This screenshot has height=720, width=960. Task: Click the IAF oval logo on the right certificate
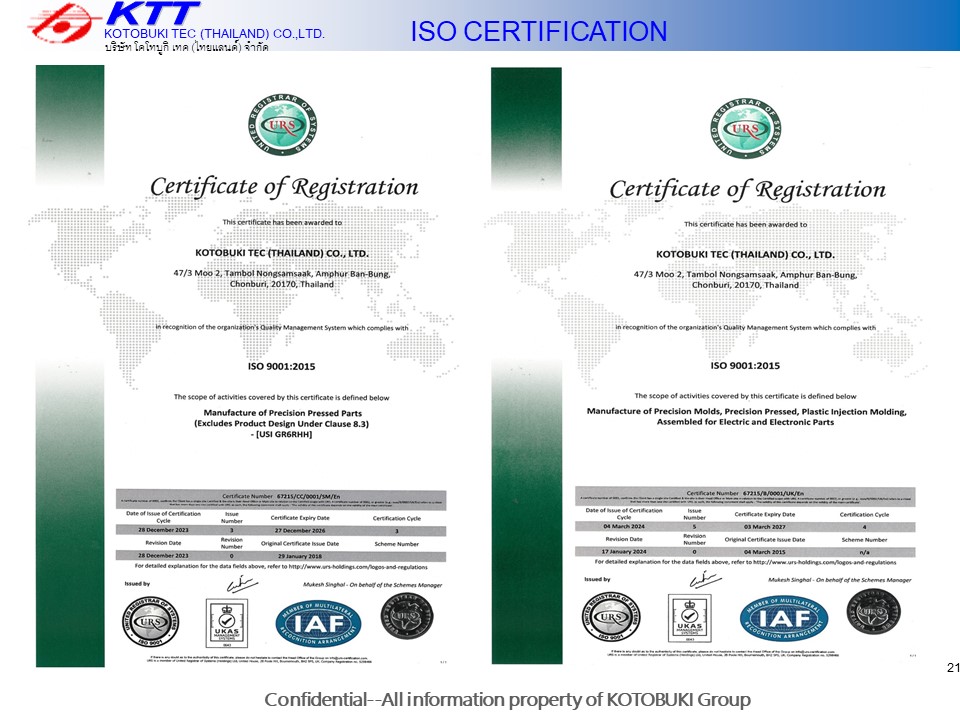(784, 618)
